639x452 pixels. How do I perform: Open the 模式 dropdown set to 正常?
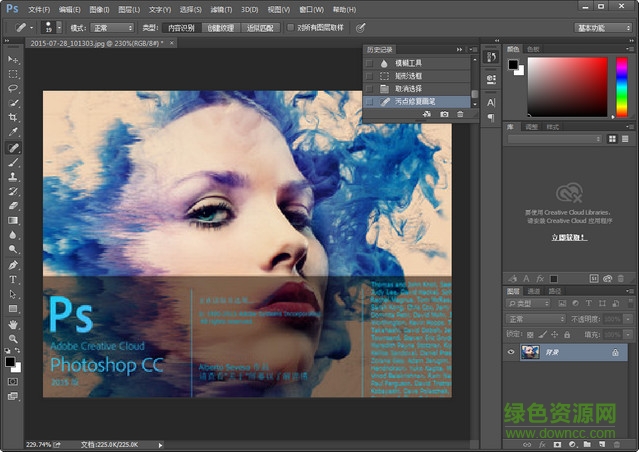click(114, 28)
